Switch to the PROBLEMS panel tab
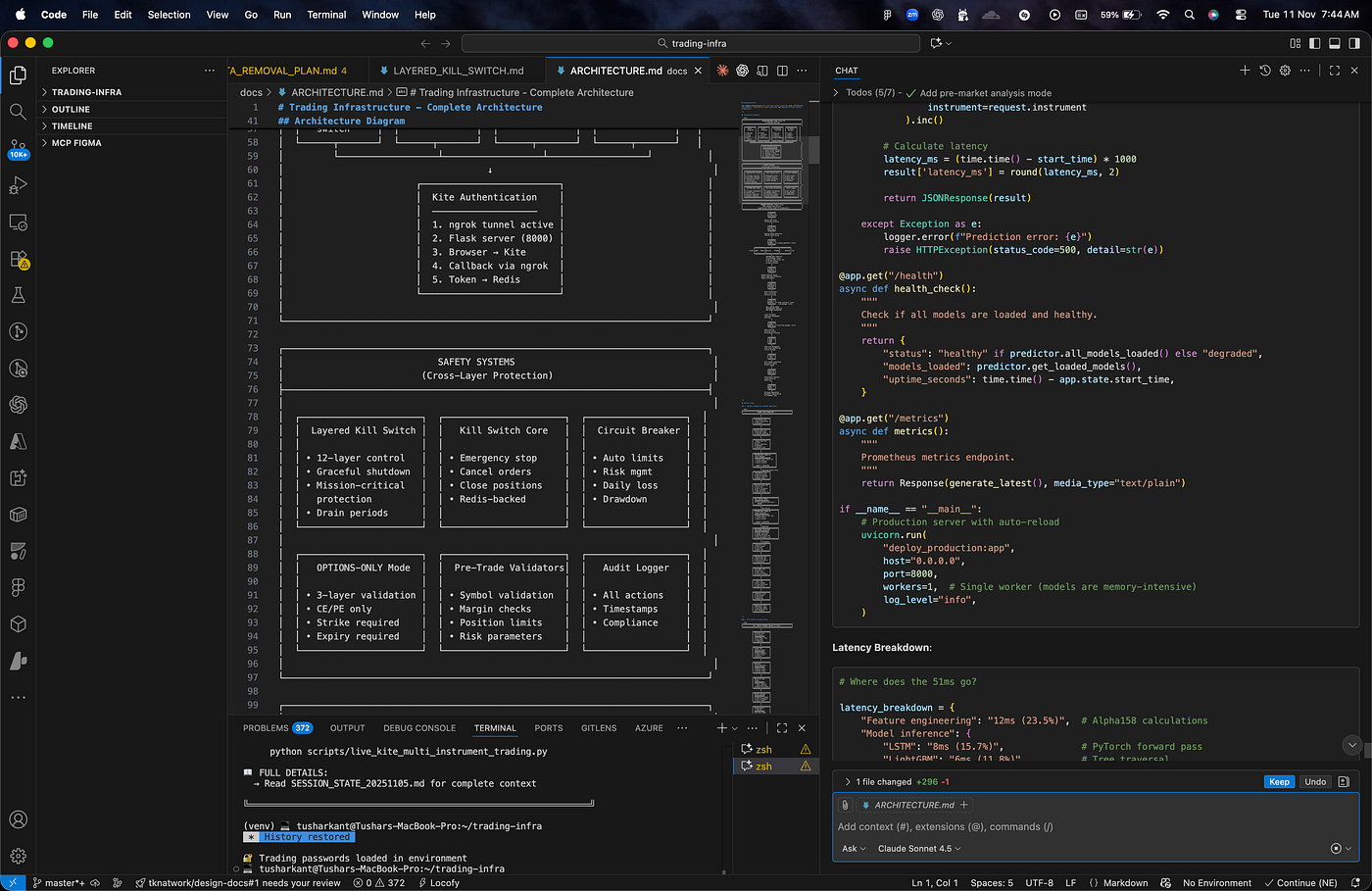Viewport: 1372px width, 891px height. tap(276, 728)
